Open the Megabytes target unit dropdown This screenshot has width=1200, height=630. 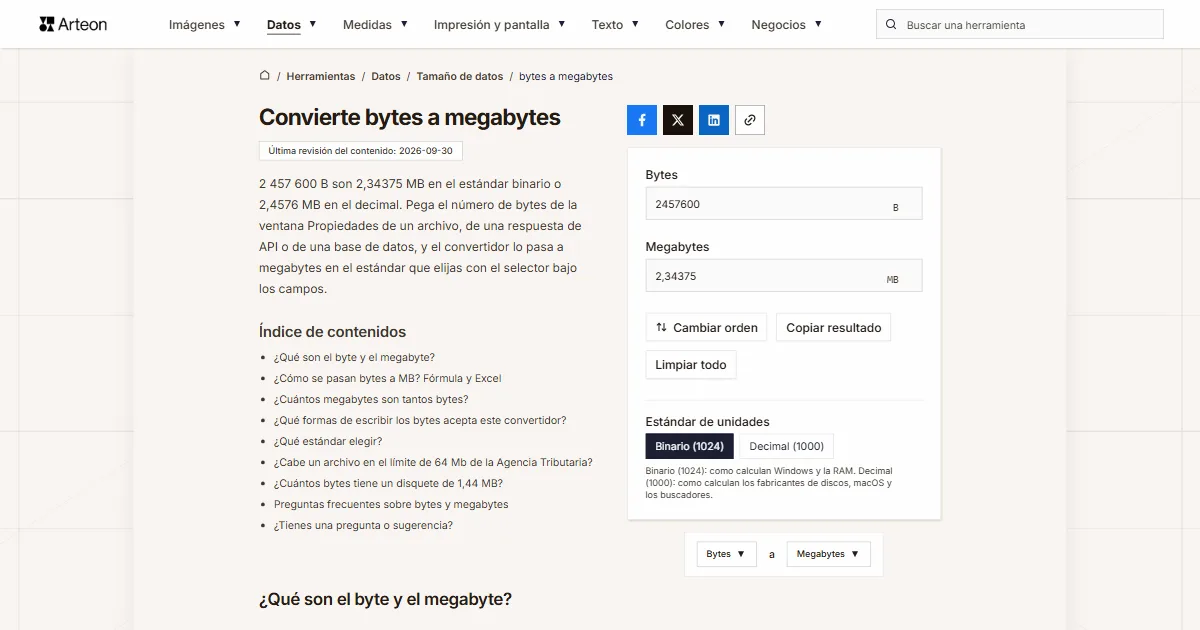(x=829, y=554)
